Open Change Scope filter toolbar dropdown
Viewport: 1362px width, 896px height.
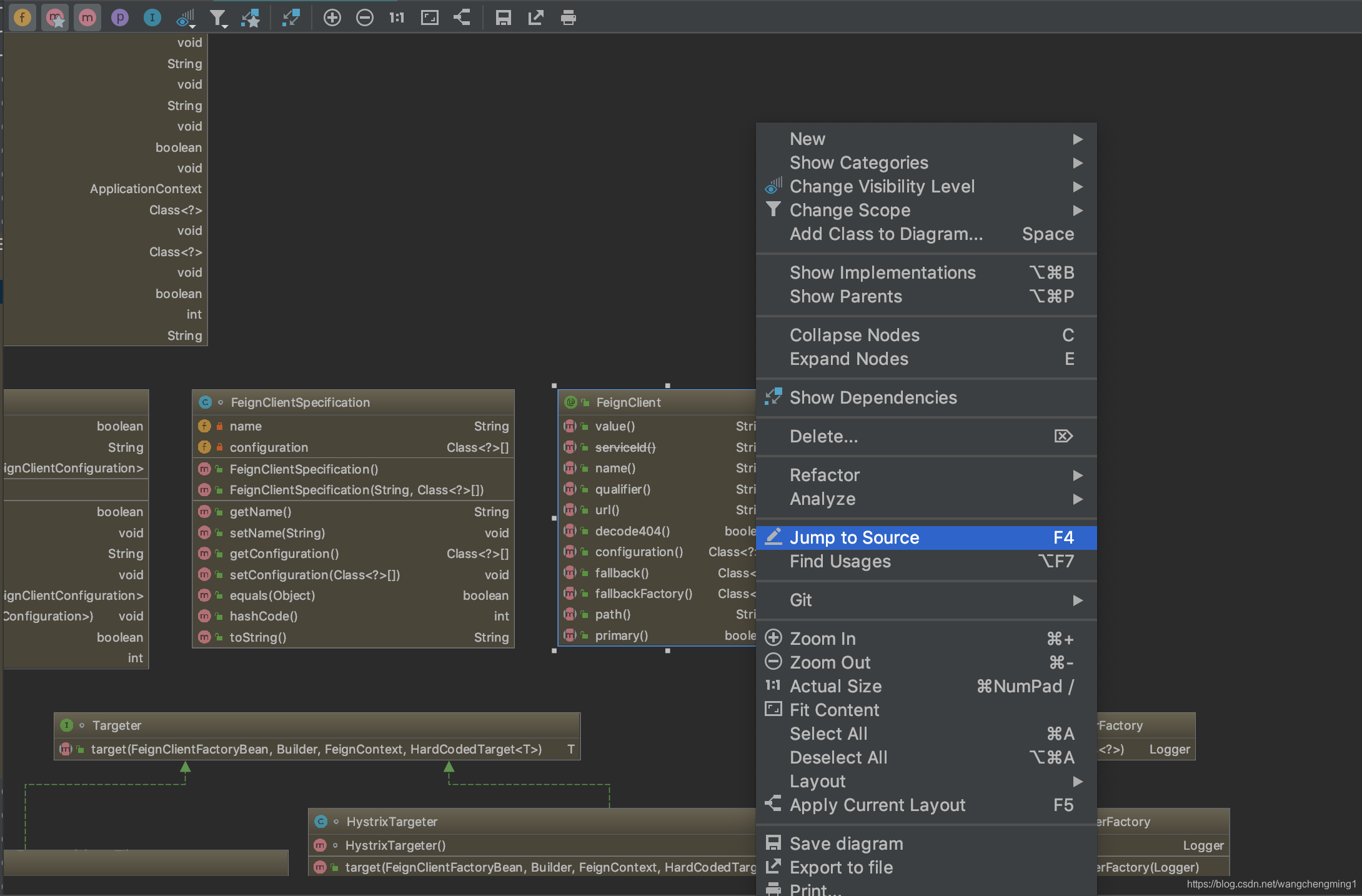[218, 17]
